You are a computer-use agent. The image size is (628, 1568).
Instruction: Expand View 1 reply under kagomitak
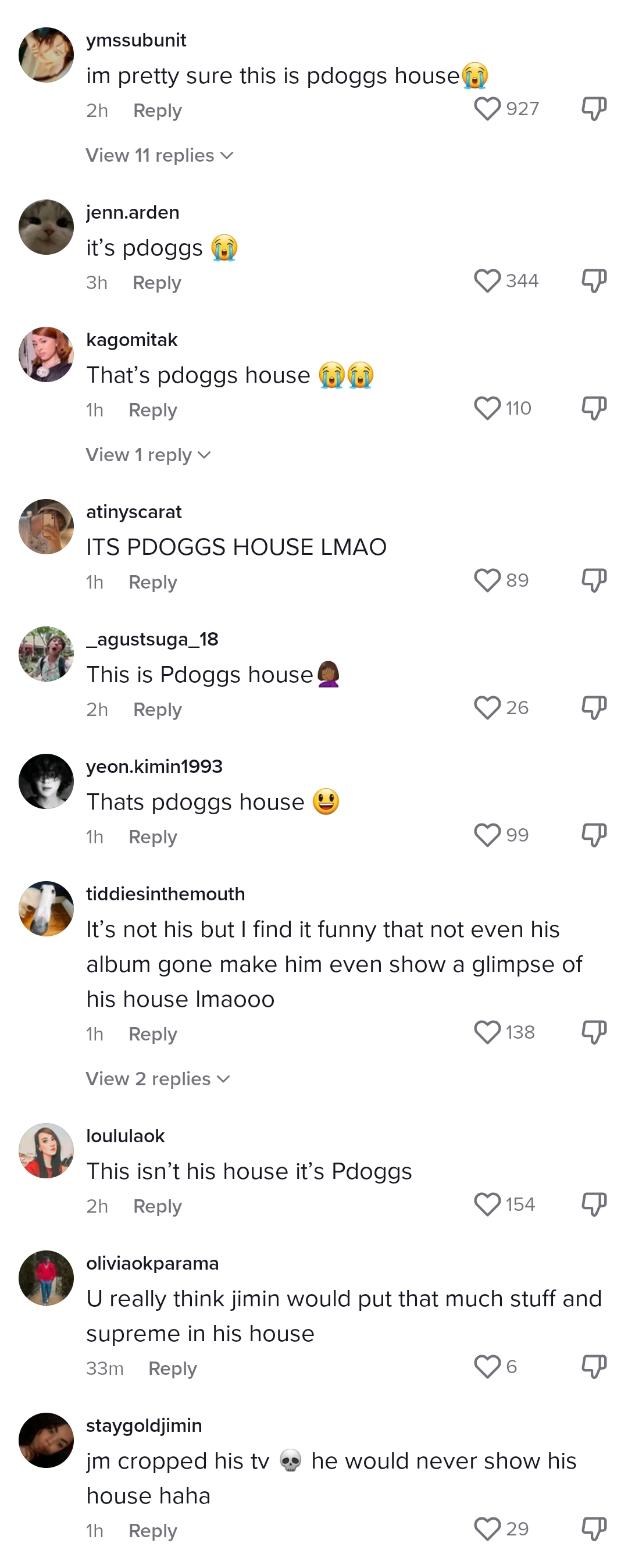point(148,455)
